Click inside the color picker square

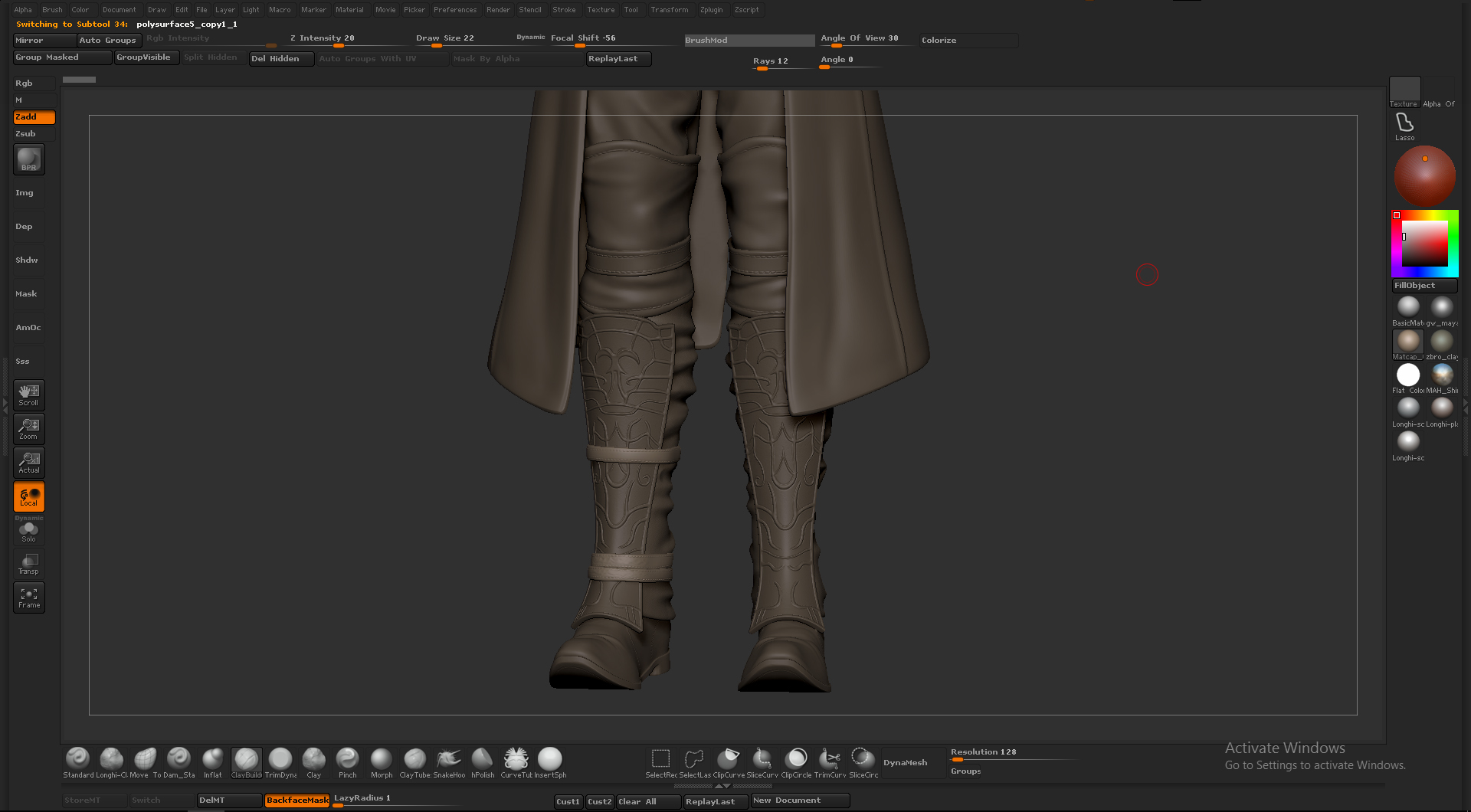pyautogui.click(x=1424, y=244)
